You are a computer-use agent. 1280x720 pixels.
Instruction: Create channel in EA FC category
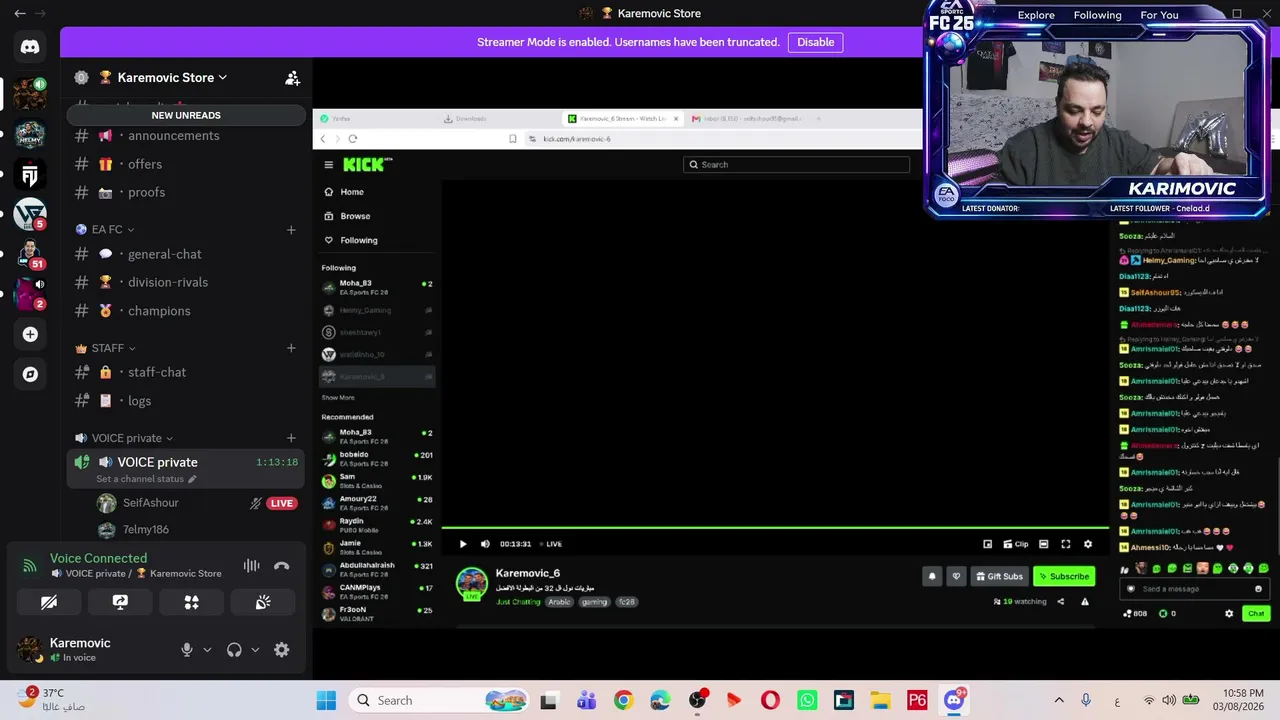point(291,230)
